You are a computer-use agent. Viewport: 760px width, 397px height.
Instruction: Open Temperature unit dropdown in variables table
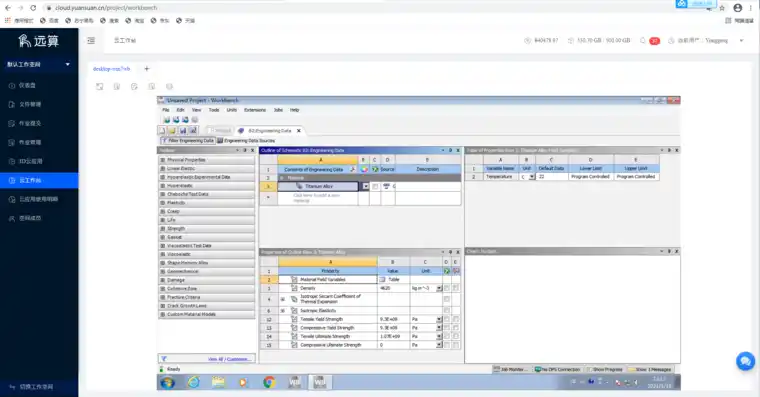[532, 177]
